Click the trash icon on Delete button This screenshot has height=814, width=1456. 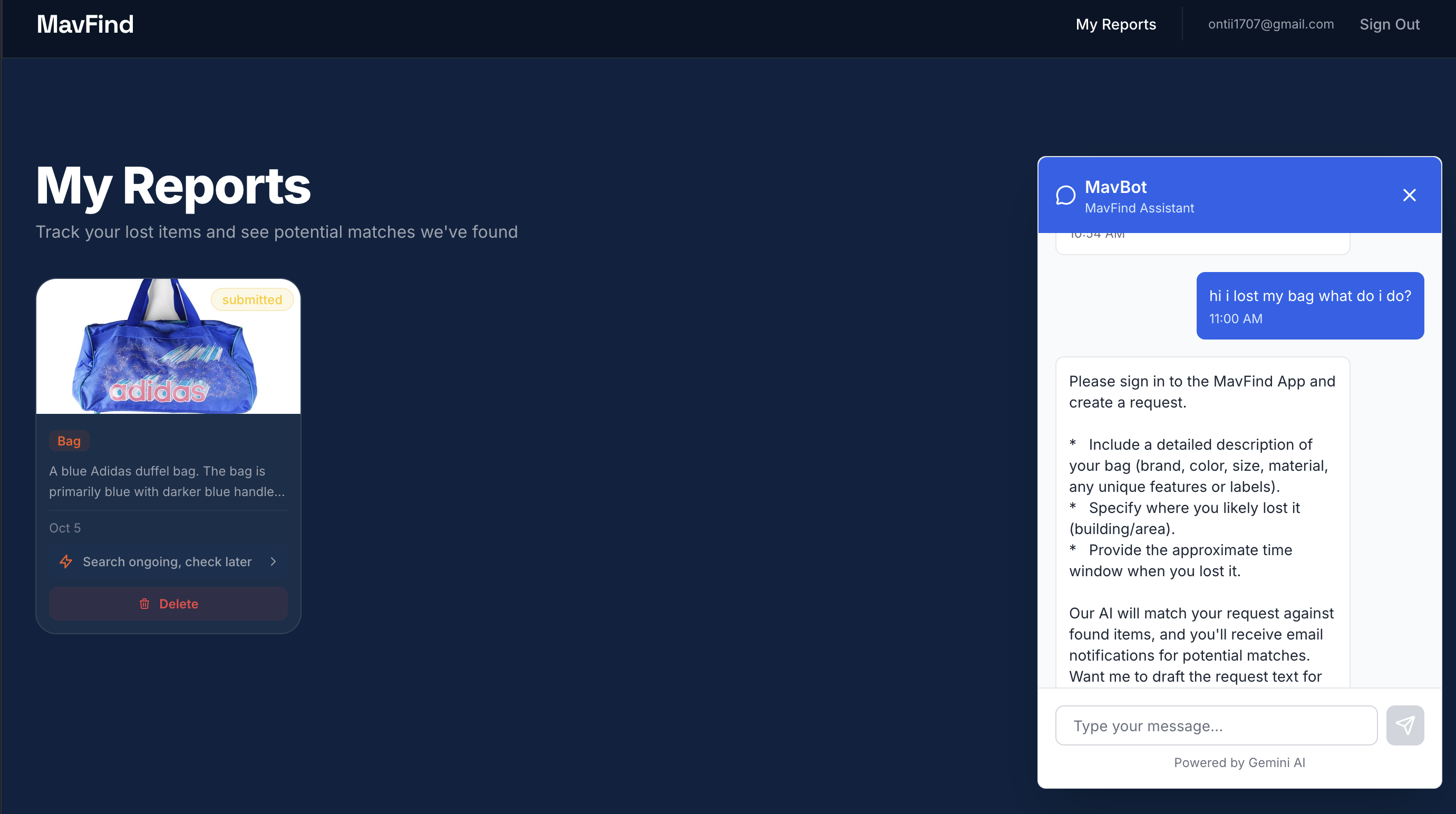pyautogui.click(x=144, y=604)
